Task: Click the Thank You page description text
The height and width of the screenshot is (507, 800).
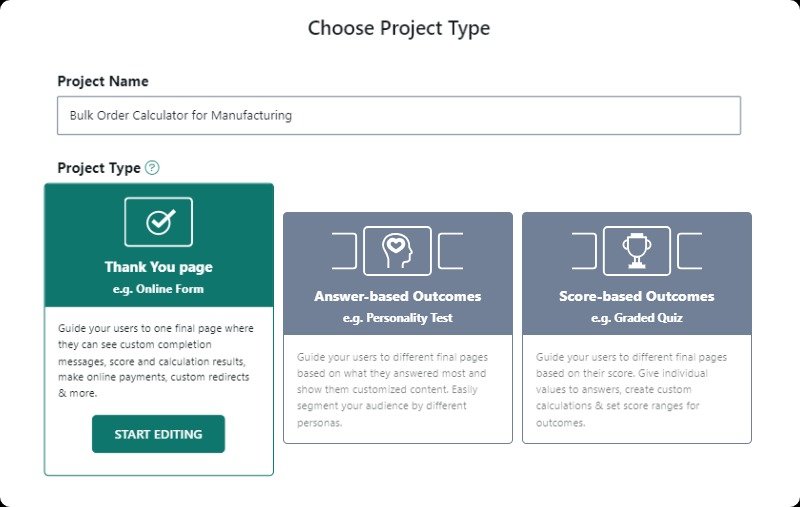Action: pyautogui.click(x=156, y=361)
